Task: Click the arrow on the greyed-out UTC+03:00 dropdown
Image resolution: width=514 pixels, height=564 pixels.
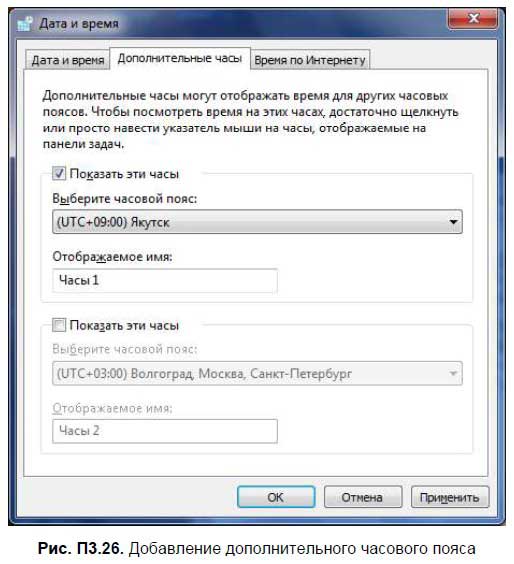Action: (453, 373)
